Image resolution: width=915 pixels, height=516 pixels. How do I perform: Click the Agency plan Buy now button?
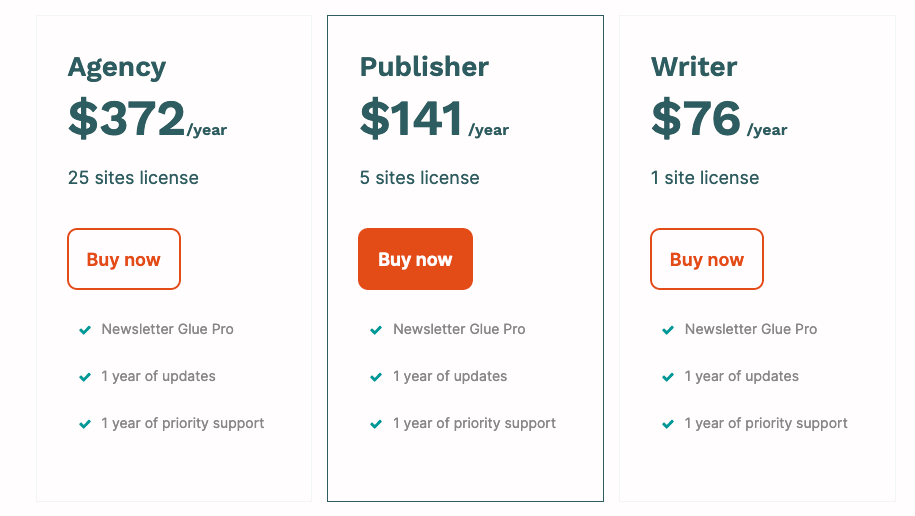coord(124,259)
